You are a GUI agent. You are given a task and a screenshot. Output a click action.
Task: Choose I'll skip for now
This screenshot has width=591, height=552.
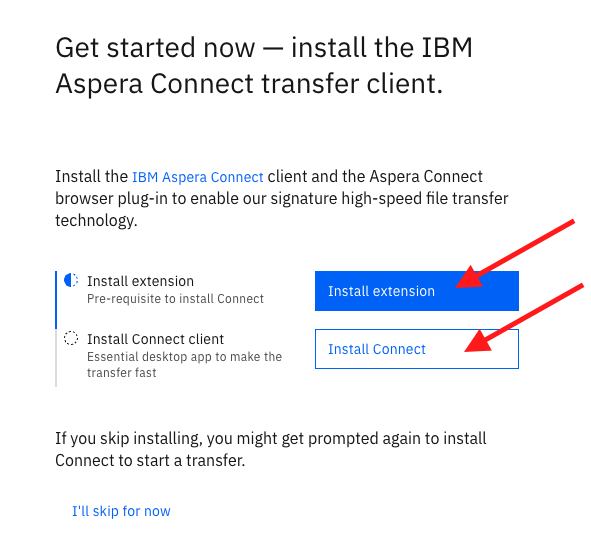click(121, 511)
